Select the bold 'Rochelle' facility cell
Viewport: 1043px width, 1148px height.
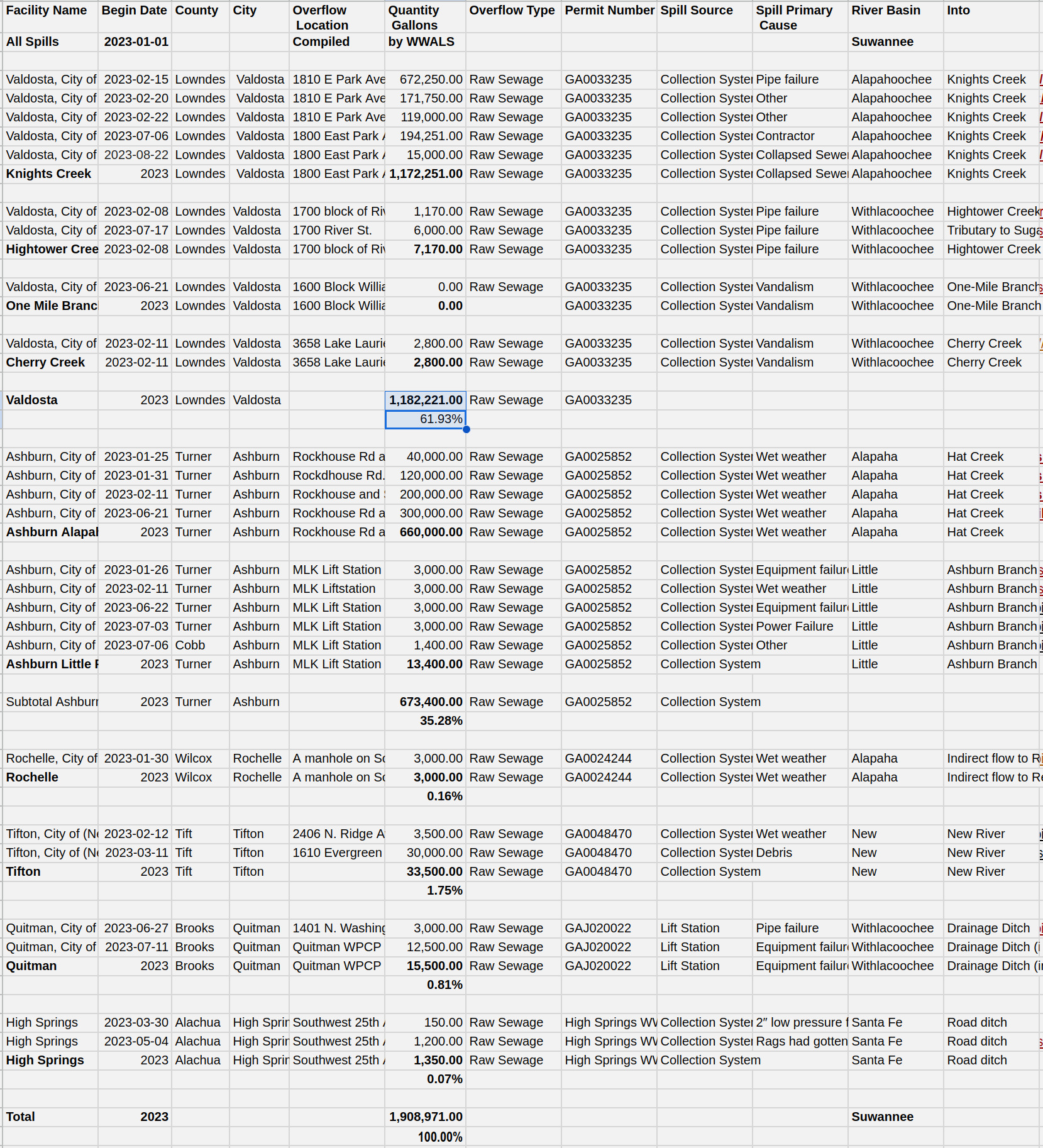point(50,778)
